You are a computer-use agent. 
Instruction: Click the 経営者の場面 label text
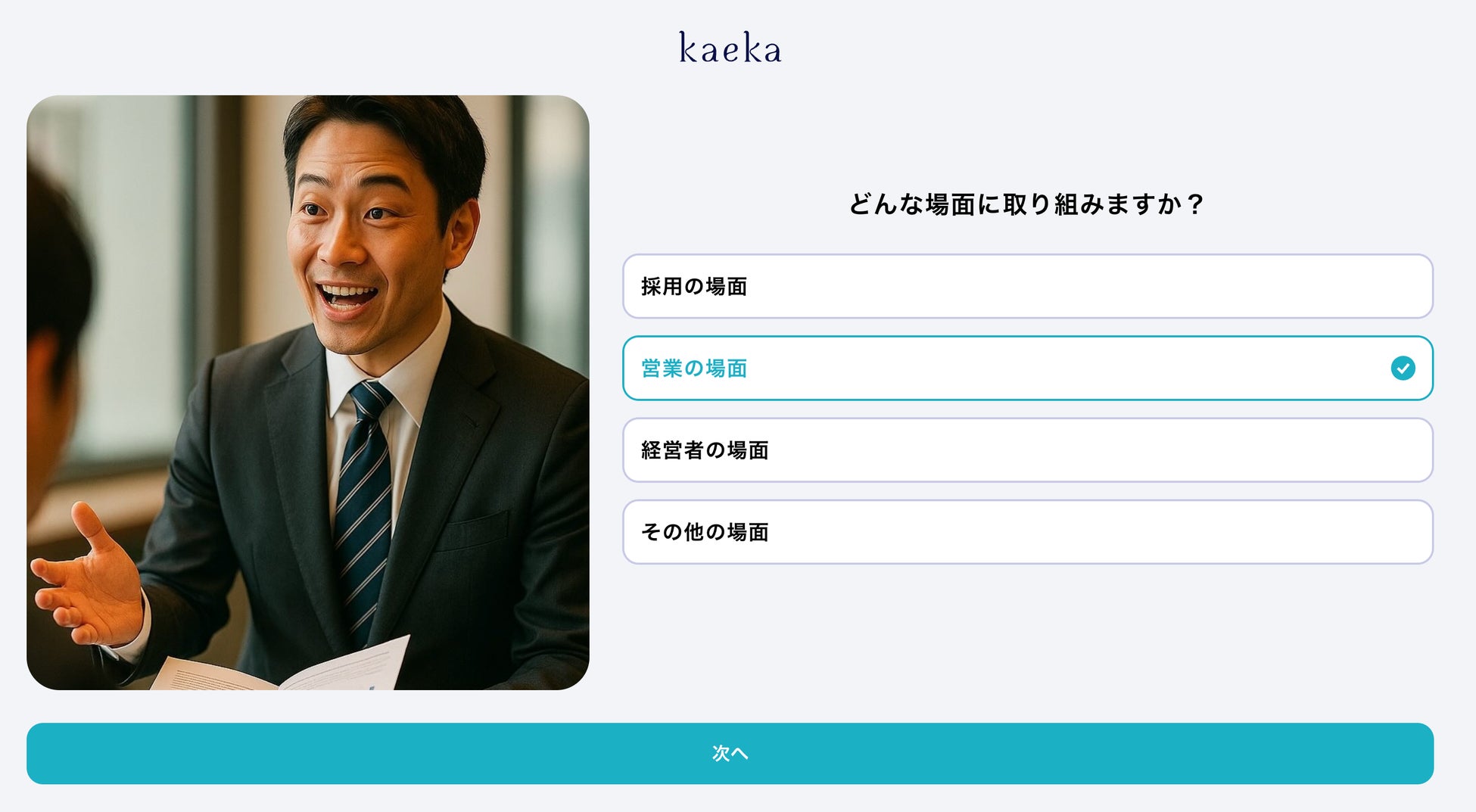click(x=705, y=450)
